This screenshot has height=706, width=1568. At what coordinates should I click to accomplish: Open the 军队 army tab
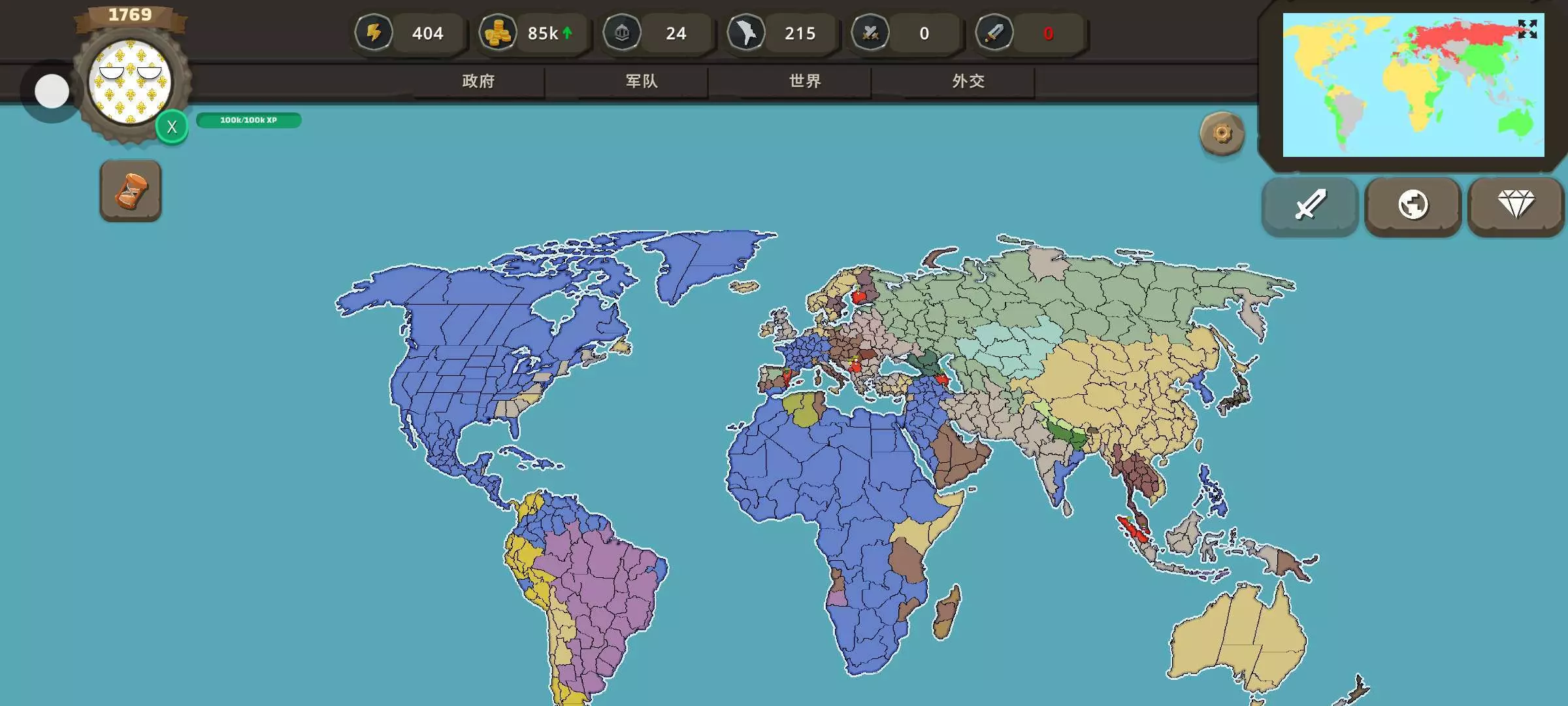click(642, 81)
